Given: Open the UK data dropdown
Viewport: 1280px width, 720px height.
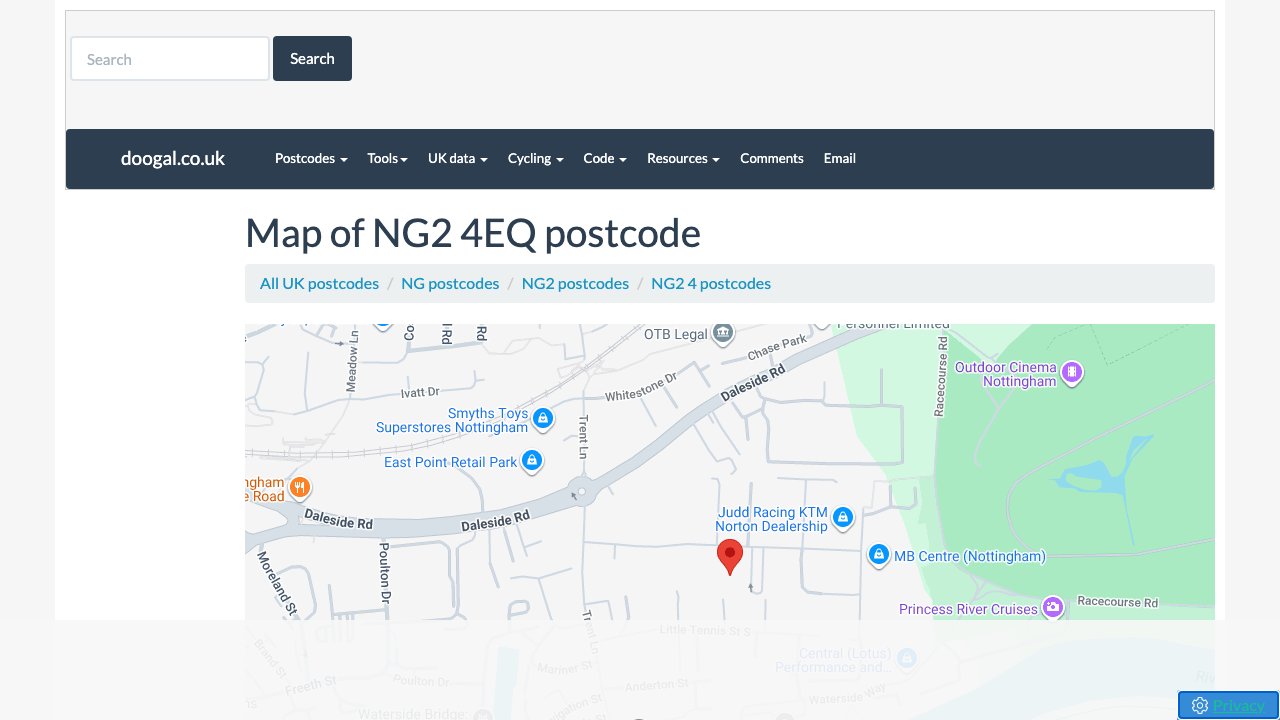Looking at the screenshot, I should click(457, 158).
